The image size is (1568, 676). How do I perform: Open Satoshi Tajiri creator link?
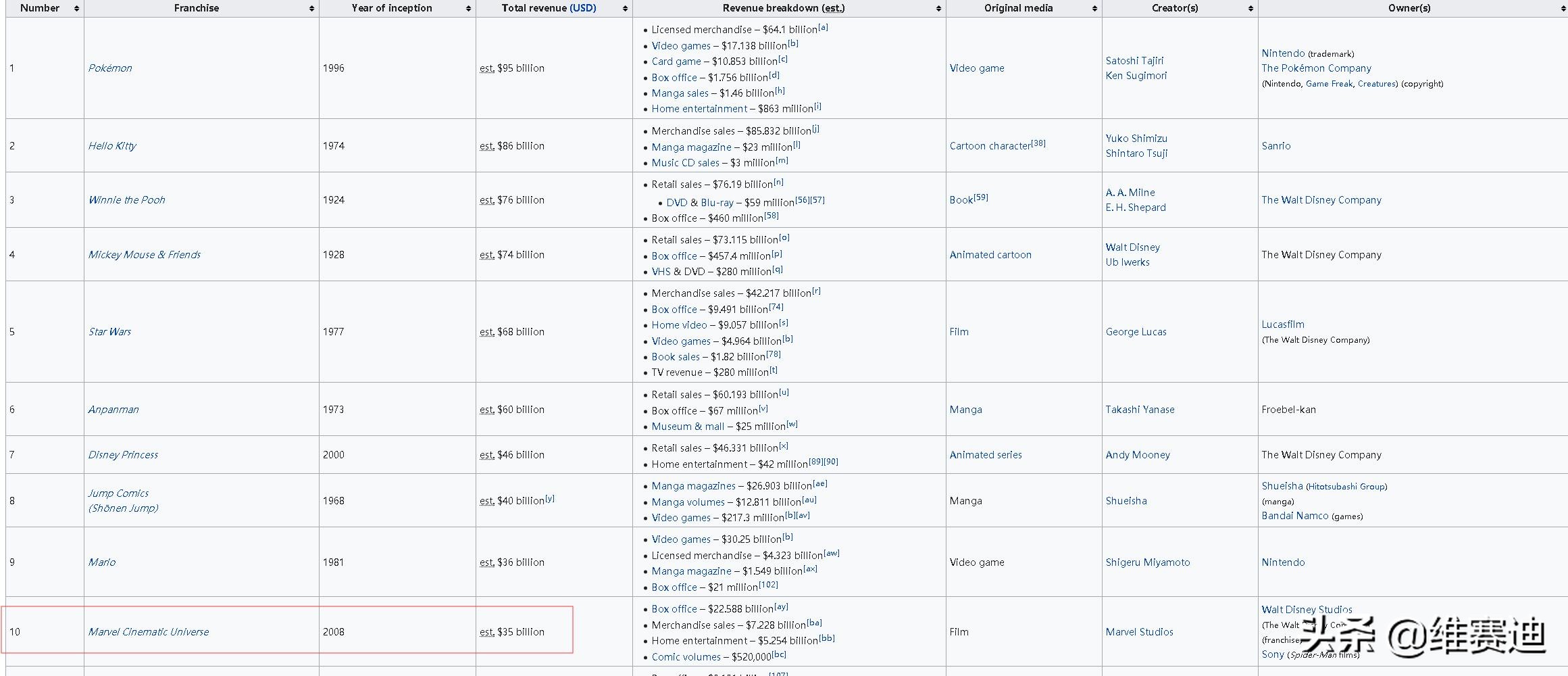[x=1134, y=61]
